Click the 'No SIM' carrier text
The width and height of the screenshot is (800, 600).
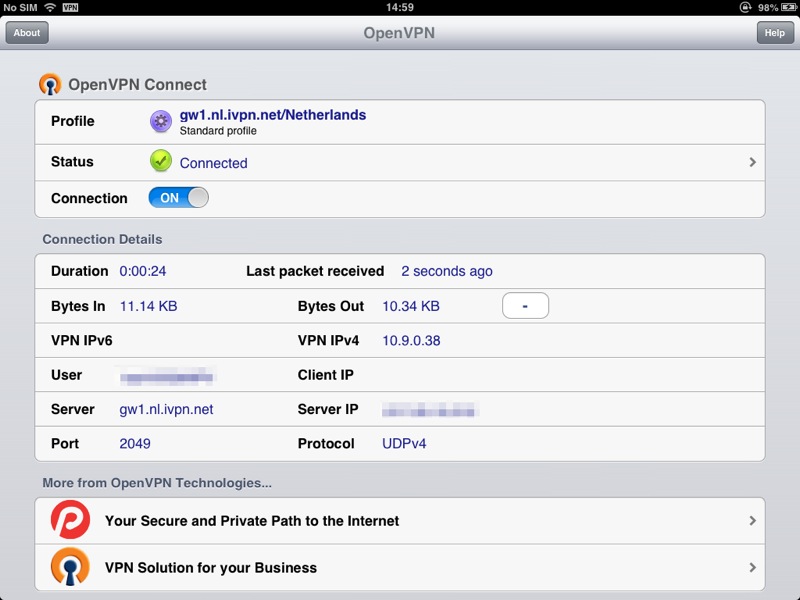(20, 7)
